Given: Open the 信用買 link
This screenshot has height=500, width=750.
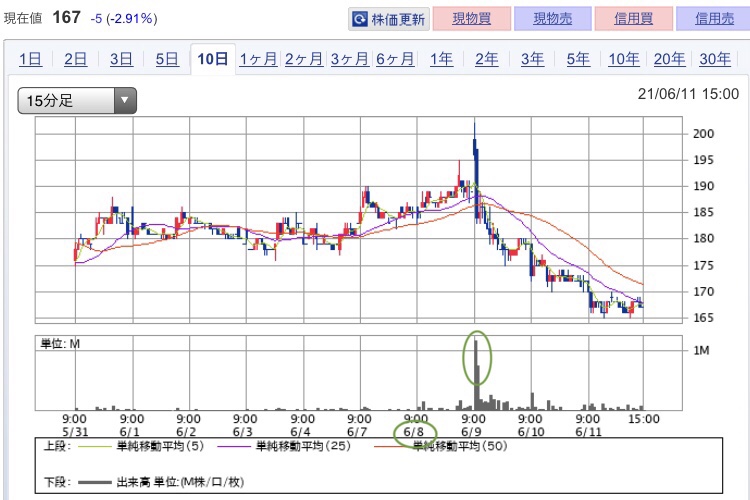Looking at the screenshot, I should (633, 19).
